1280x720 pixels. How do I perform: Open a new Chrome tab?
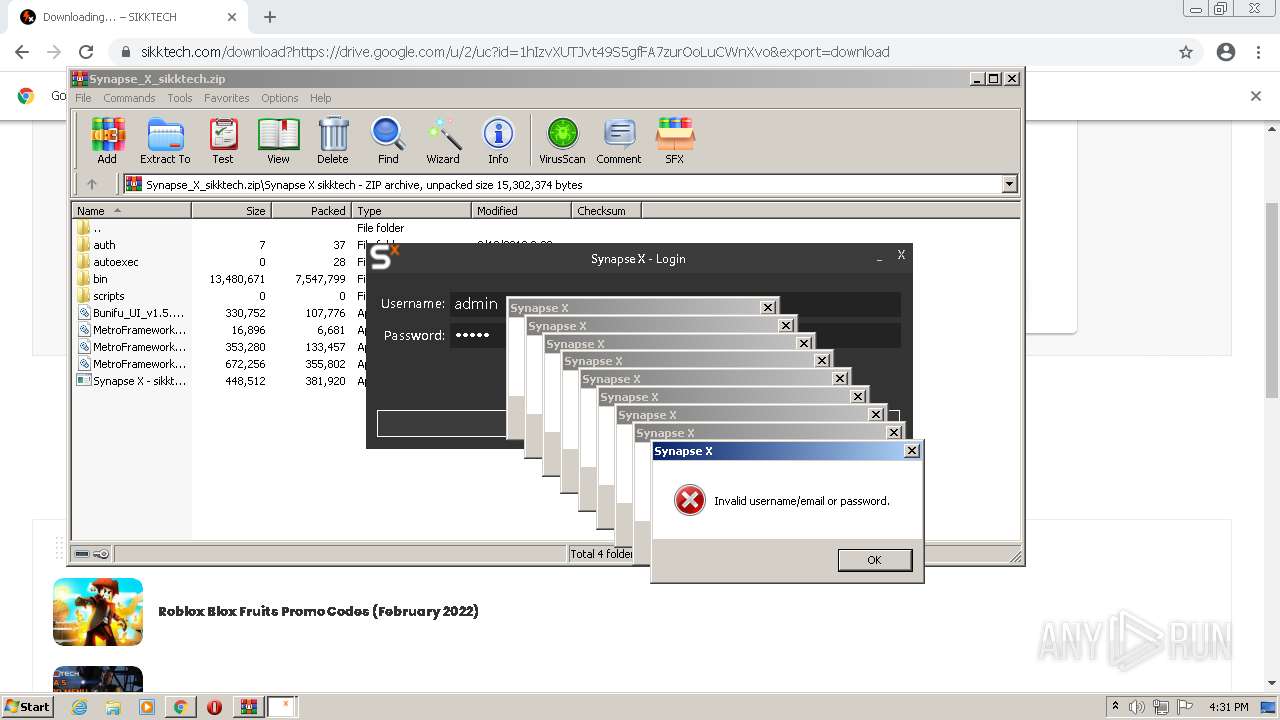[x=270, y=17]
